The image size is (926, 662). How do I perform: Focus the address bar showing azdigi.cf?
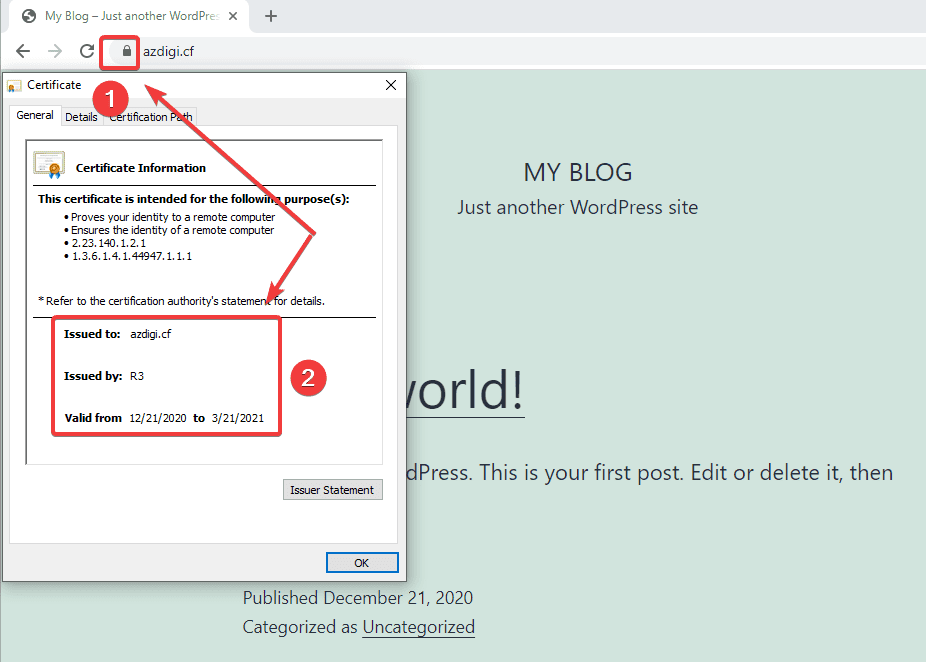point(400,51)
